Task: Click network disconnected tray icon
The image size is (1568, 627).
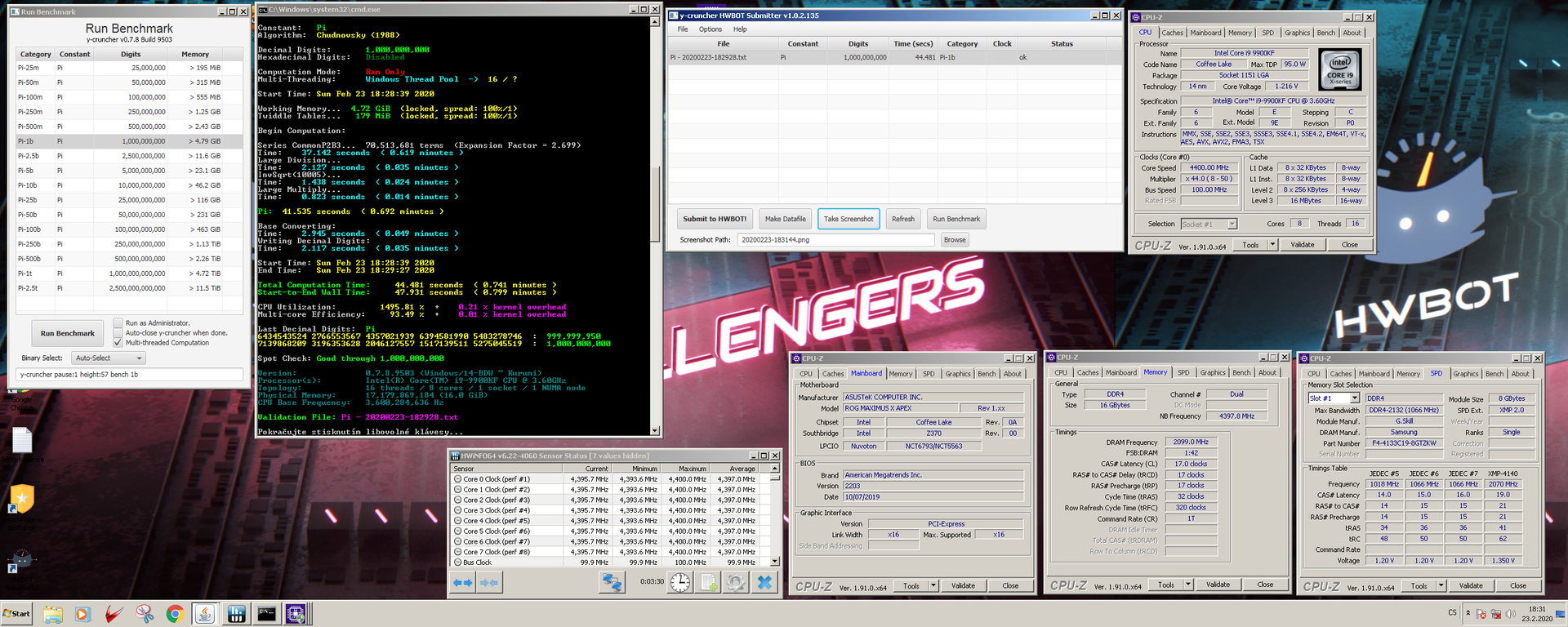Action: point(1496,613)
